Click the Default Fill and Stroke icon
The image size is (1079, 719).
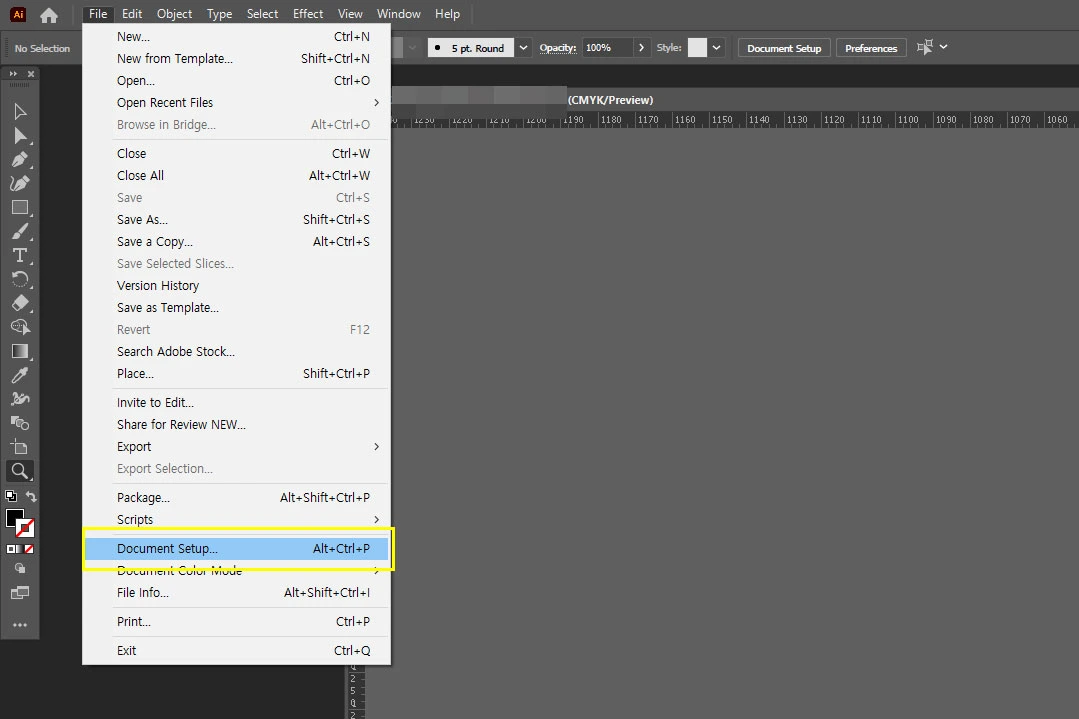pos(11,495)
